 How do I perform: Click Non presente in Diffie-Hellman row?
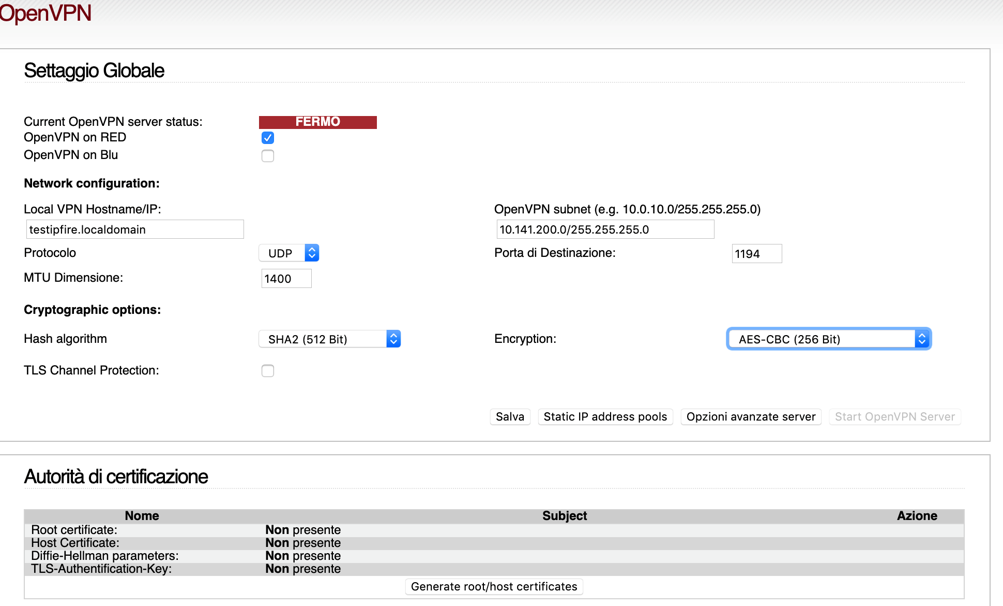(x=303, y=555)
